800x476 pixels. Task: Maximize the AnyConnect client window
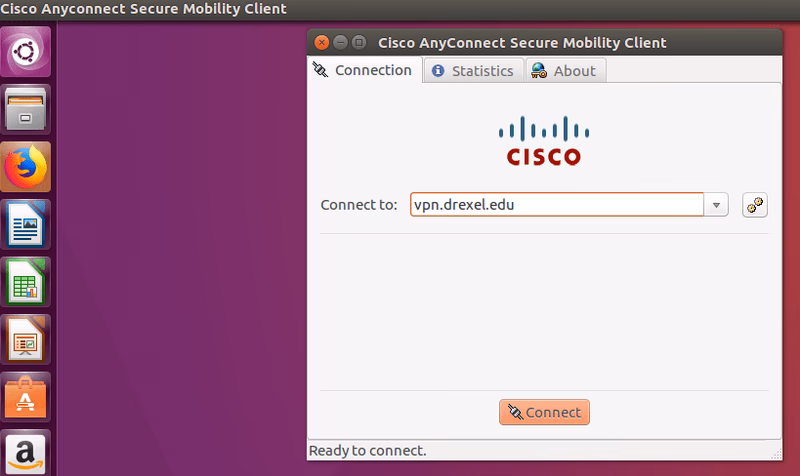tap(358, 42)
